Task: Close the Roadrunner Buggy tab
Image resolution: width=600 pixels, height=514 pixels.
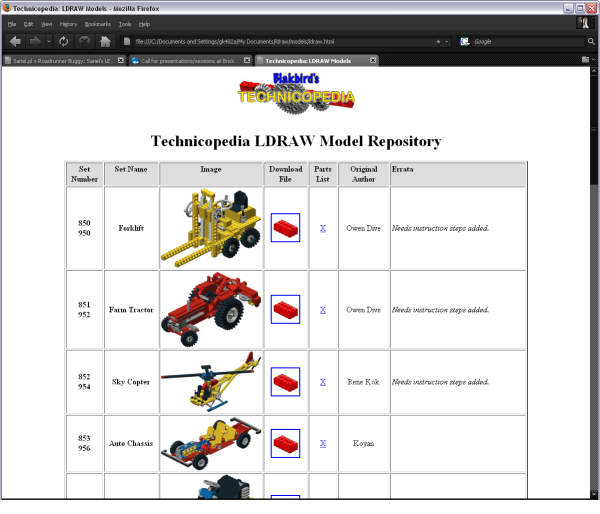Action: coord(121,60)
